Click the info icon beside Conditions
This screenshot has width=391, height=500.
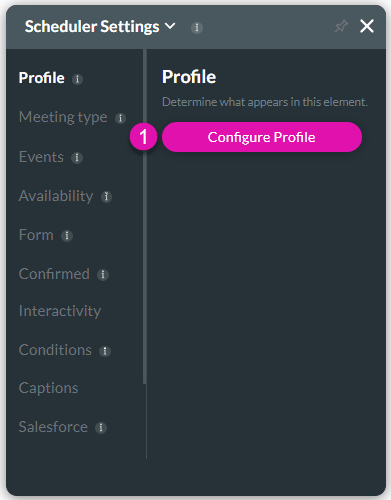tap(105, 351)
